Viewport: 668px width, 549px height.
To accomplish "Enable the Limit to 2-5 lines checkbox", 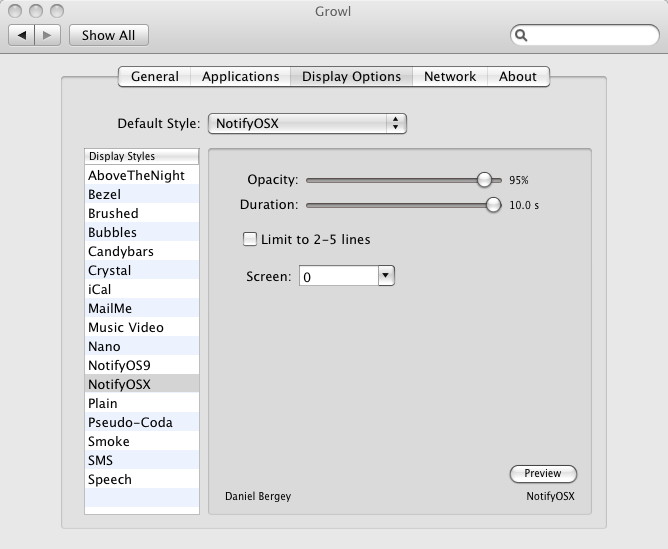I will pyautogui.click(x=250, y=239).
